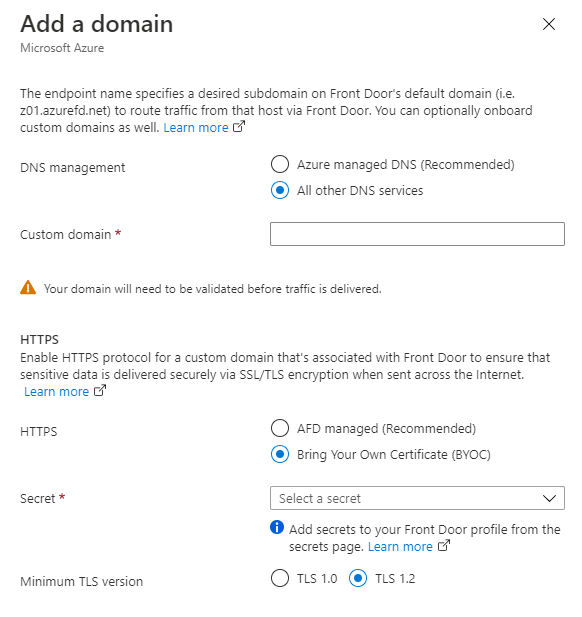Click the Custom domain text field
Viewport: 582px width, 617px height.
point(417,234)
